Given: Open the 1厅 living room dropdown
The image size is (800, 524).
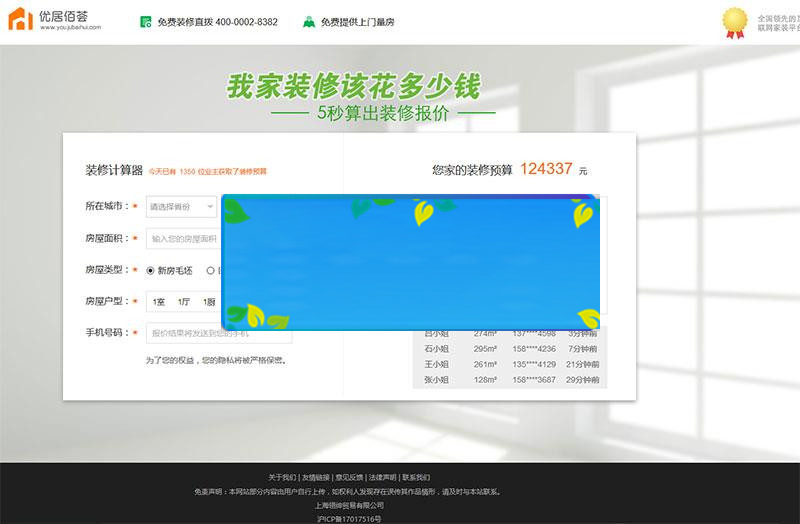Looking at the screenshot, I should (x=184, y=302).
